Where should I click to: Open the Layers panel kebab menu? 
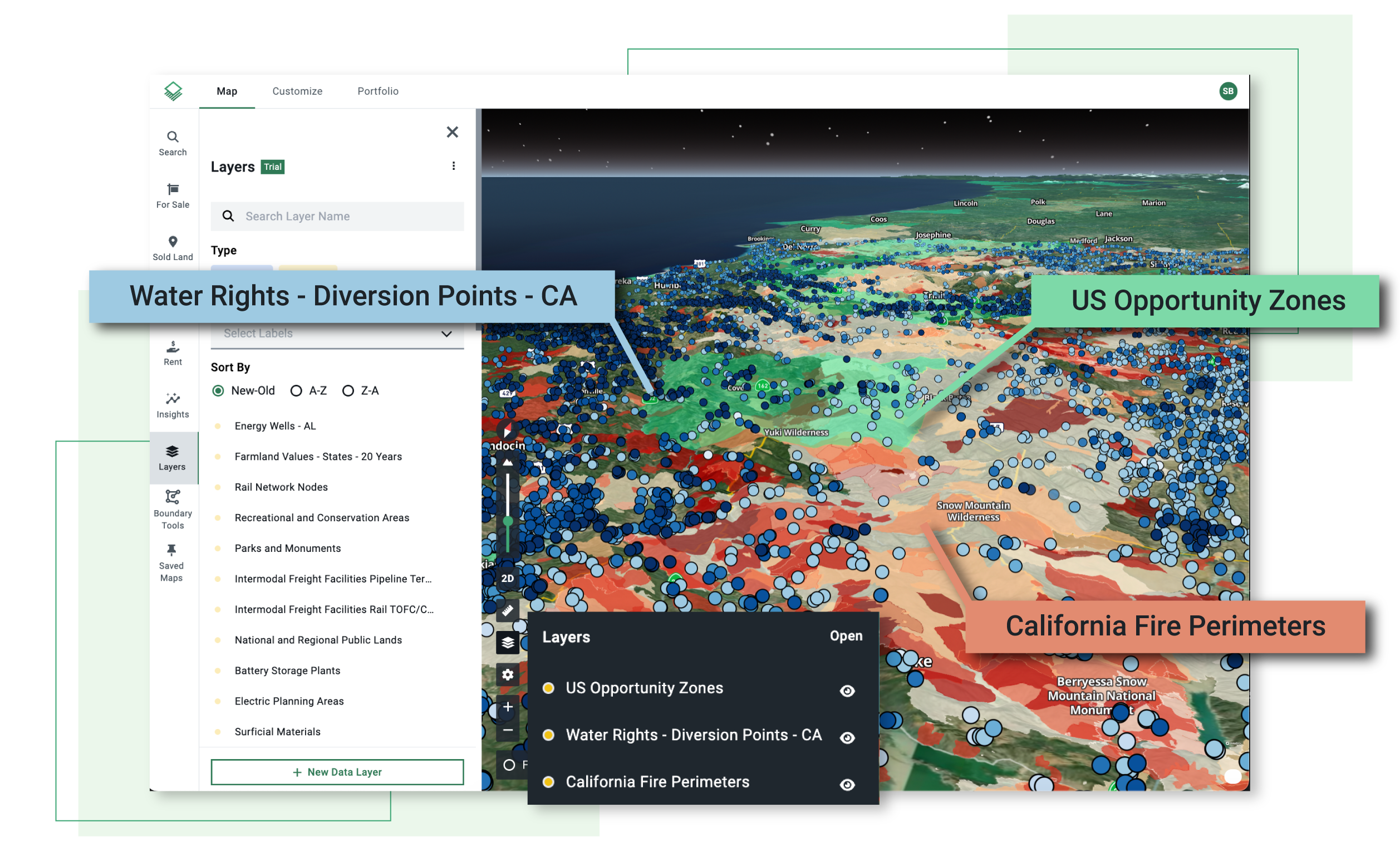[x=453, y=165]
